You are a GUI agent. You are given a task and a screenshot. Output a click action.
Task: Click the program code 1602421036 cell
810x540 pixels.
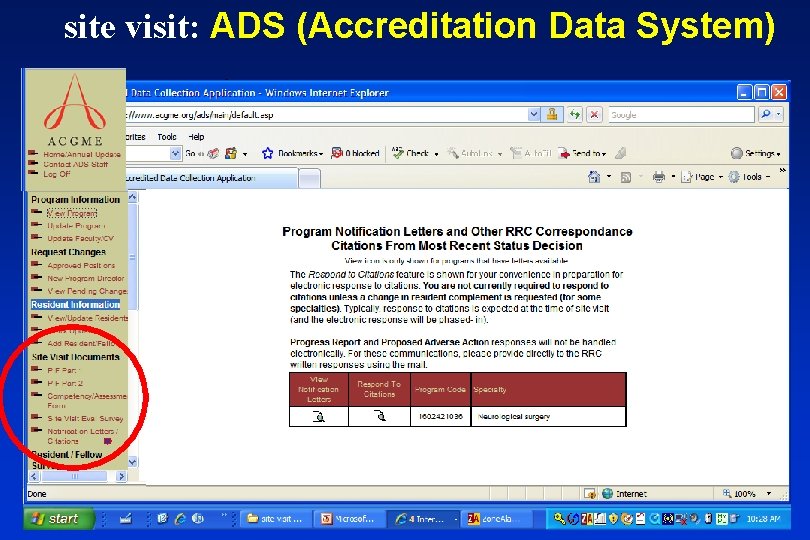[441, 416]
